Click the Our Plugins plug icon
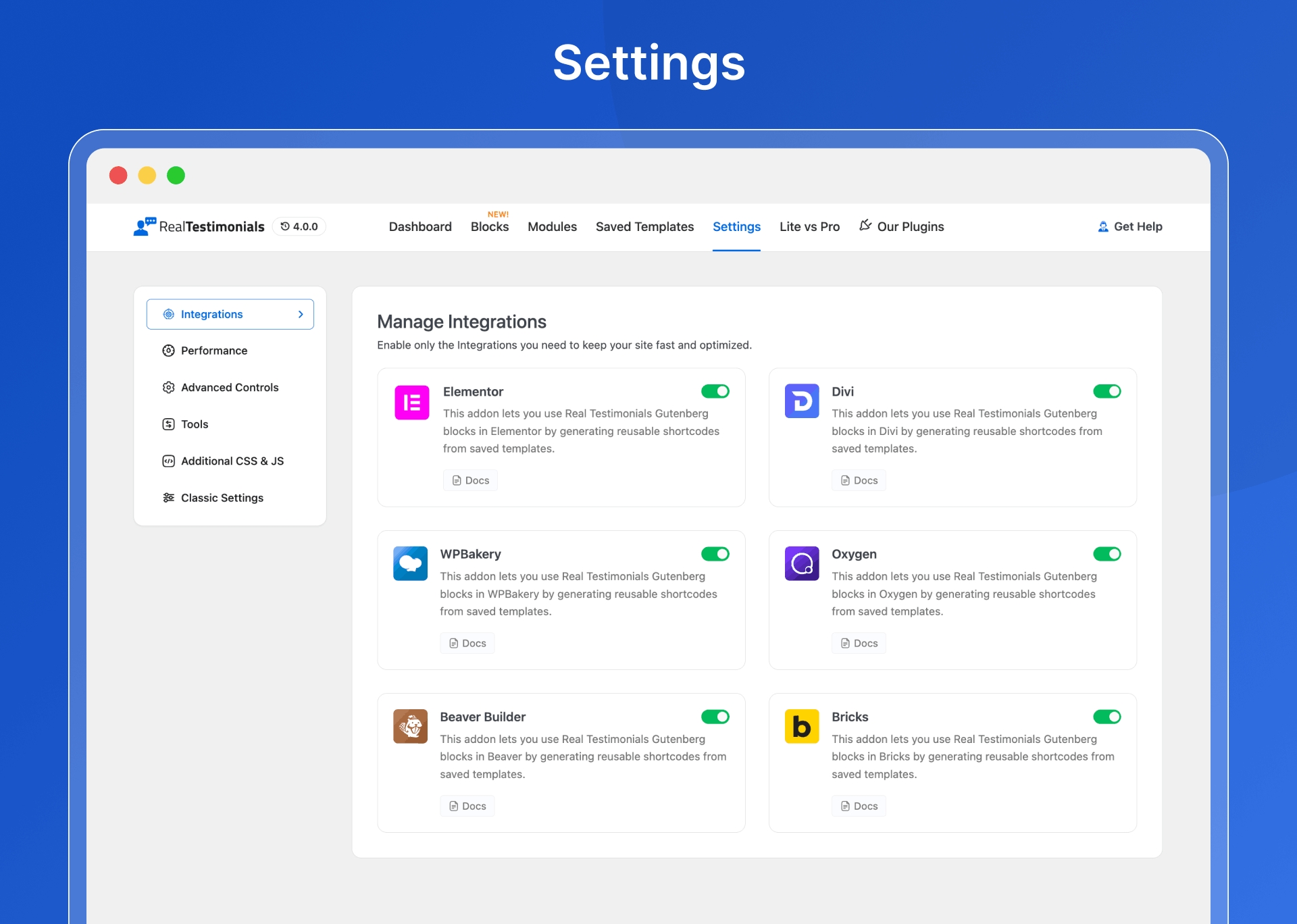 pyautogui.click(x=865, y=225)
